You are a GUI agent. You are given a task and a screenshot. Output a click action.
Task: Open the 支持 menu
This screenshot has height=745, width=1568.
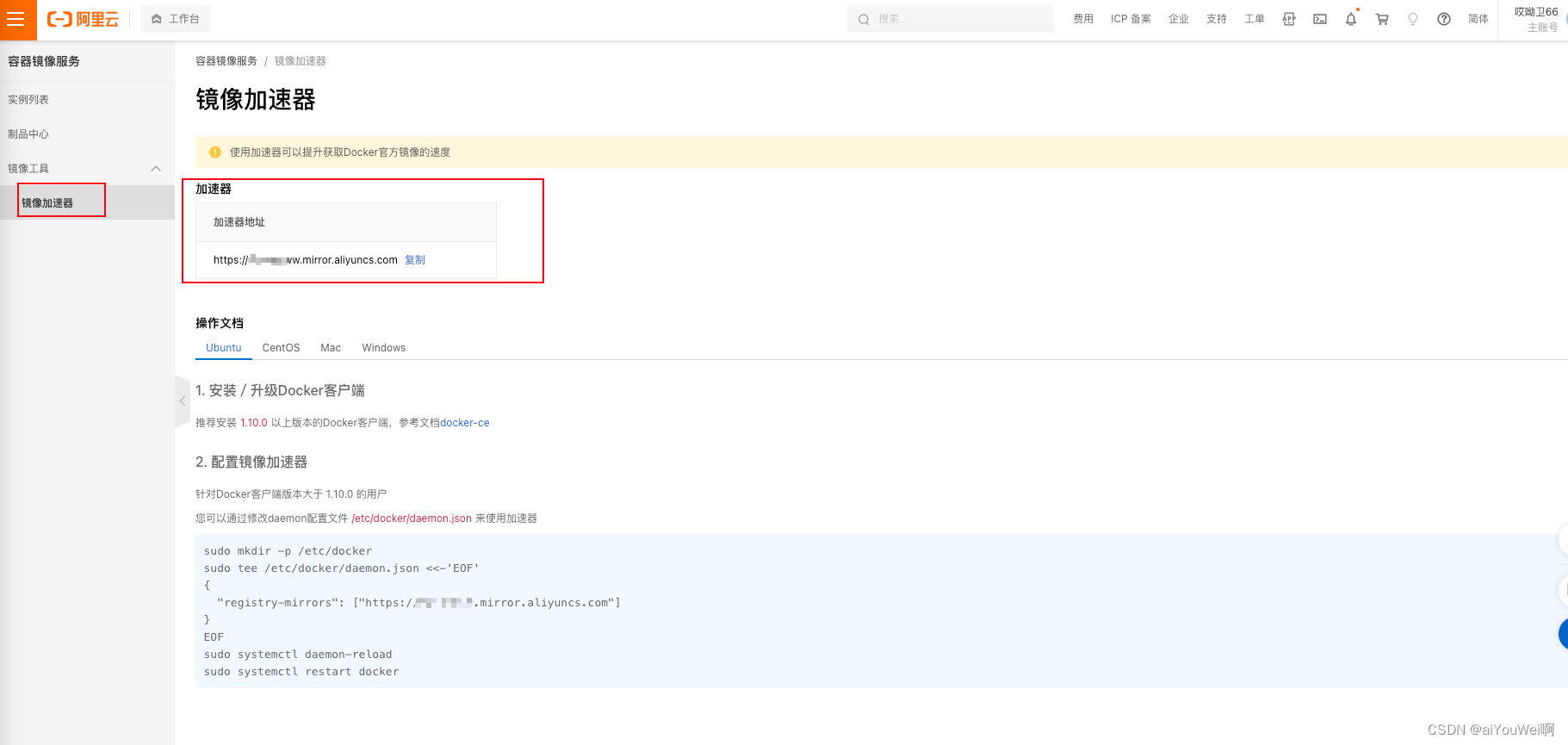pos(1217,19)
